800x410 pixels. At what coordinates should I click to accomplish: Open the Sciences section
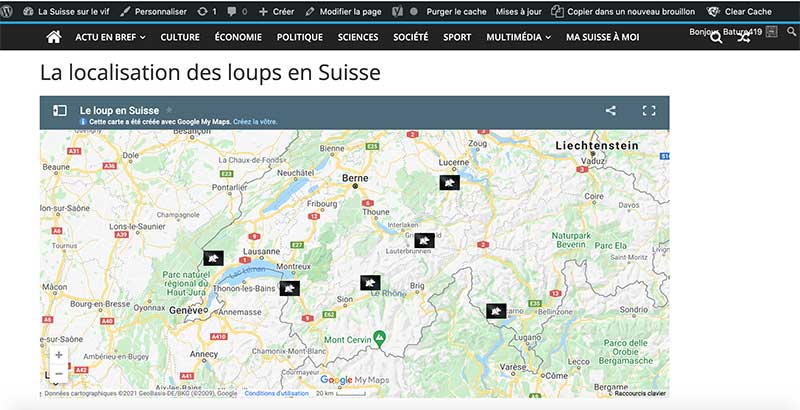pyautogui.click(x=358, y=37)
